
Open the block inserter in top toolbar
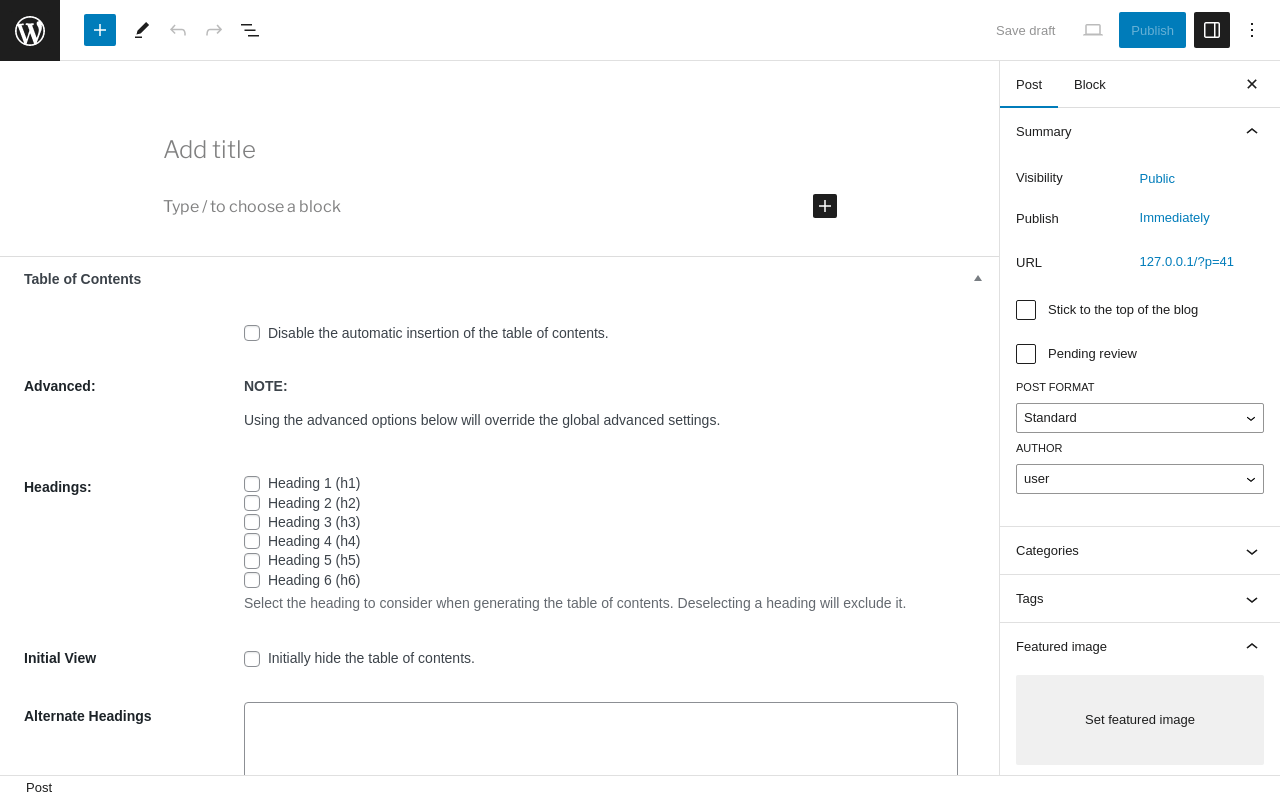click(x=100, y=30)
